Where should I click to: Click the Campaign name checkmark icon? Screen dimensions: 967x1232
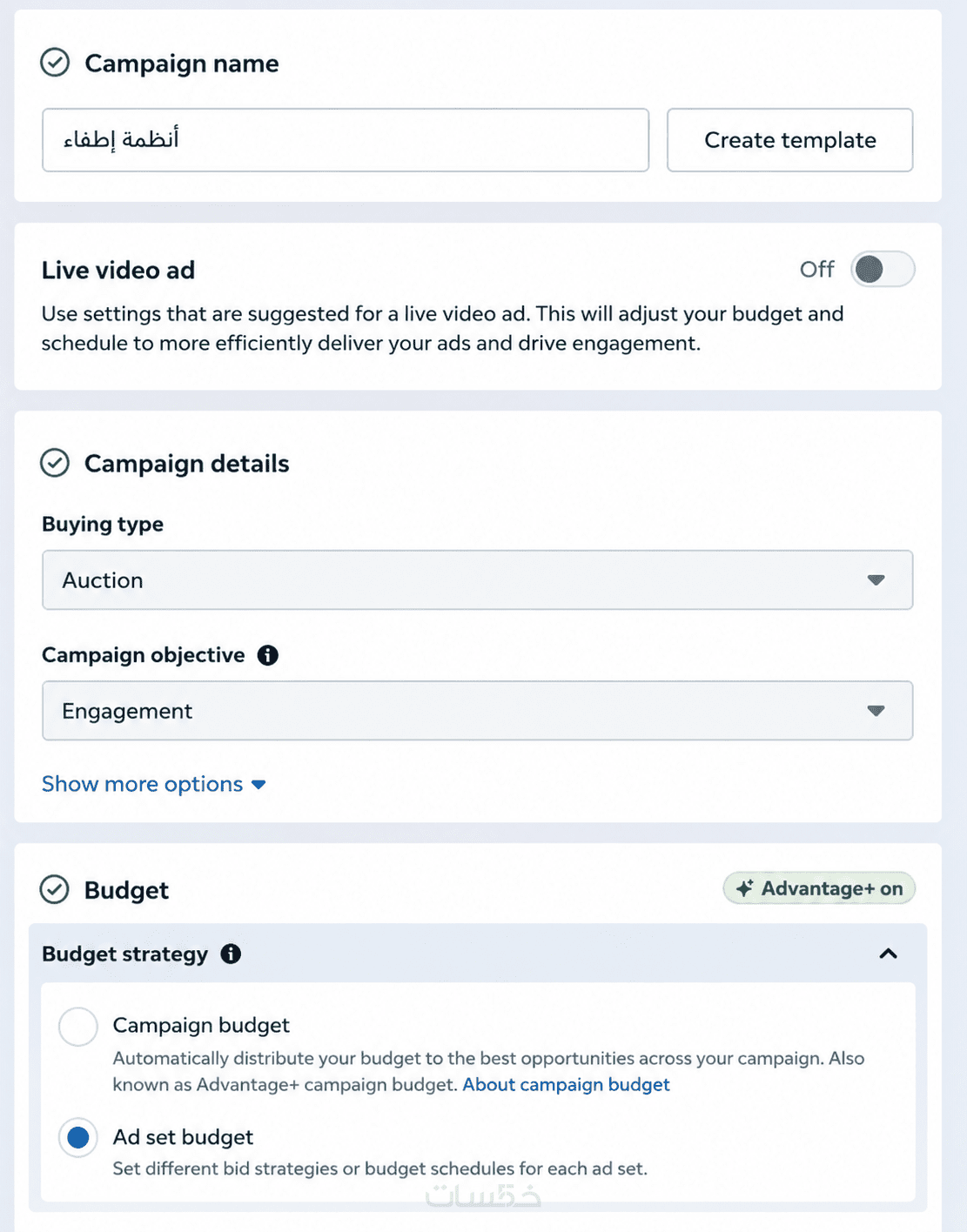(55, 63)
